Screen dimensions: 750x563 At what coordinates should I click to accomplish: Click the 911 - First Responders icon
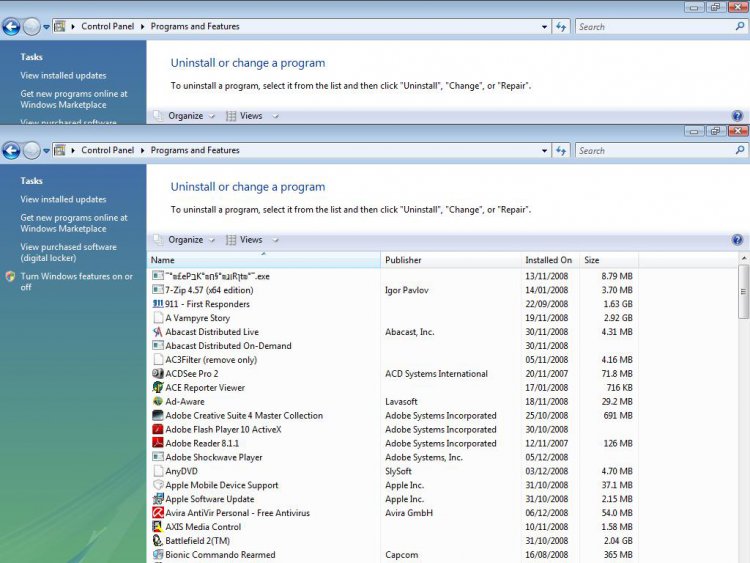(157, 304)
